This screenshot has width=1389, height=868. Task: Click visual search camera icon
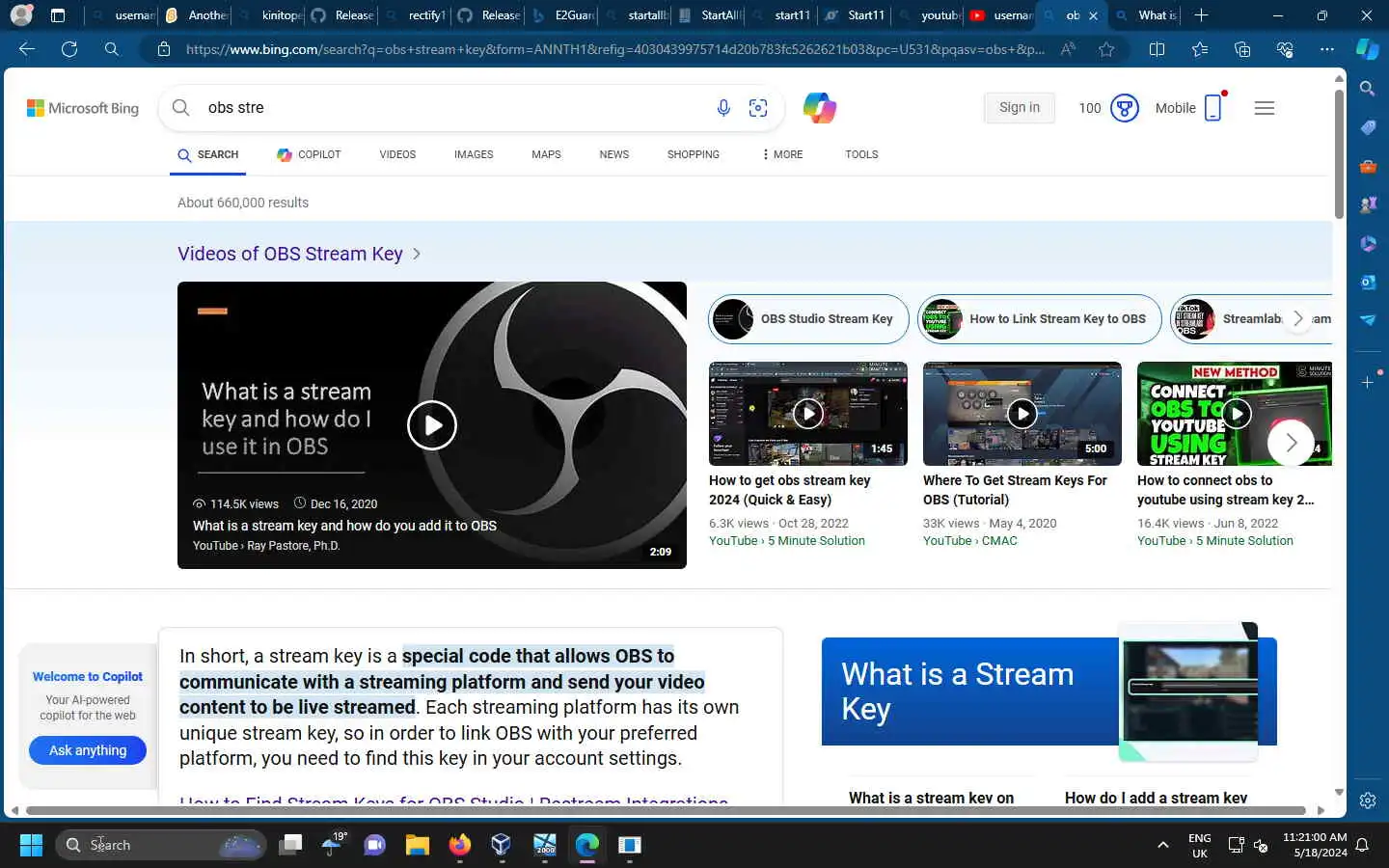[x=758, y=108]
